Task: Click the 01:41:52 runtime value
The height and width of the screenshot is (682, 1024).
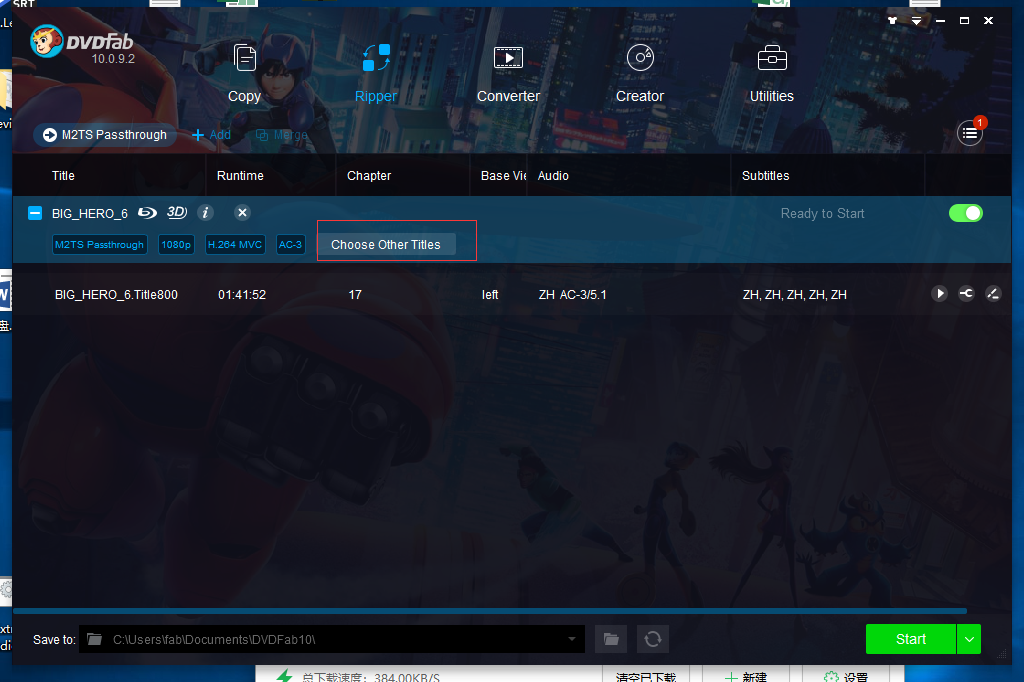Action: [242, 295]
